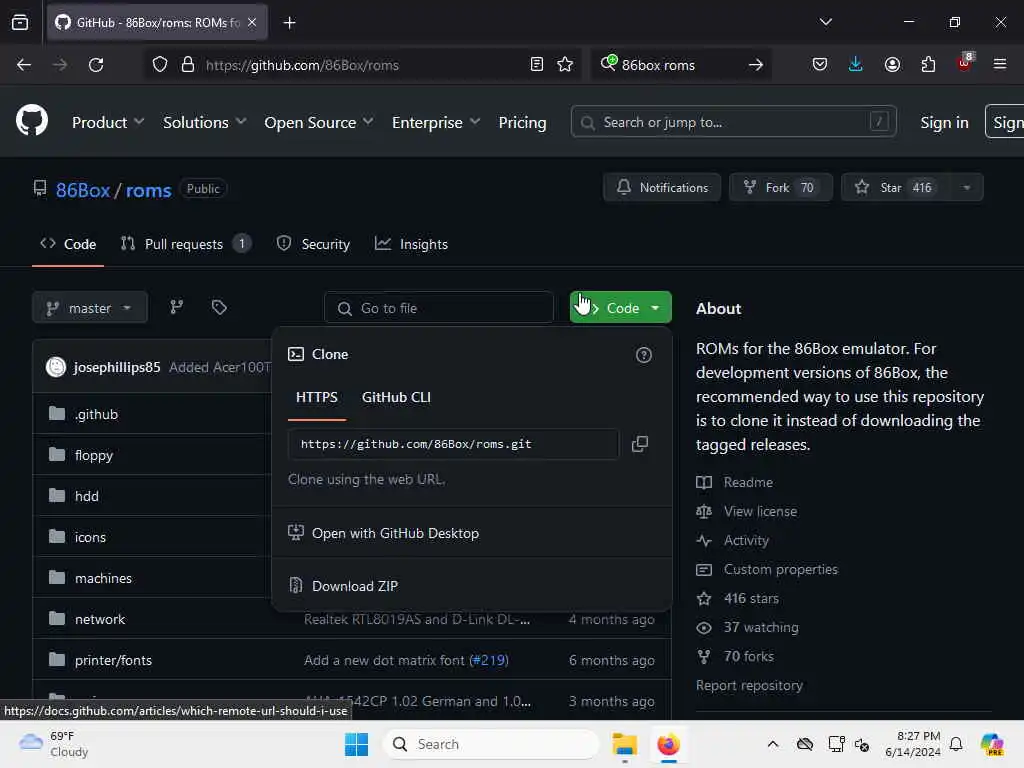The image size is (1024, 768).
Task: Focus GitHub Search or jump to field
Action: click(733, 122)
